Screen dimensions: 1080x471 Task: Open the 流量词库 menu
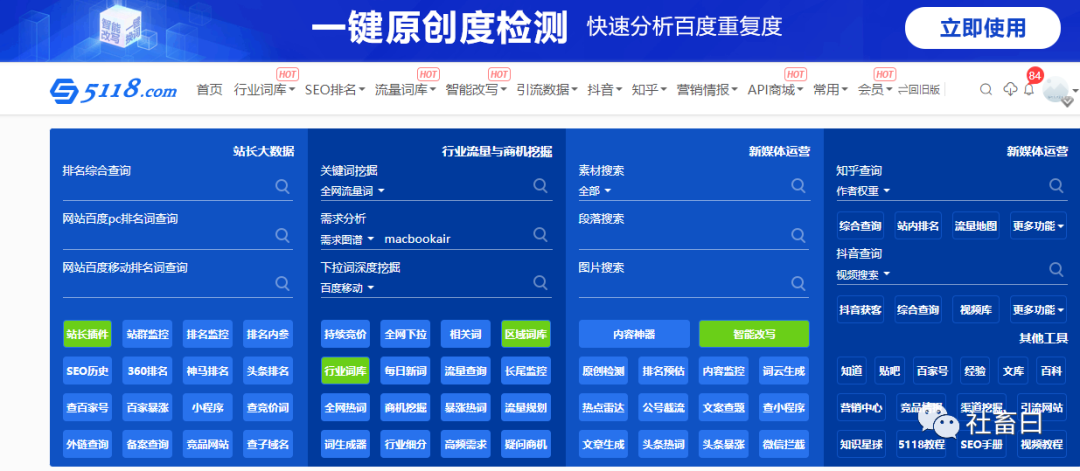(x=405, y=90)
